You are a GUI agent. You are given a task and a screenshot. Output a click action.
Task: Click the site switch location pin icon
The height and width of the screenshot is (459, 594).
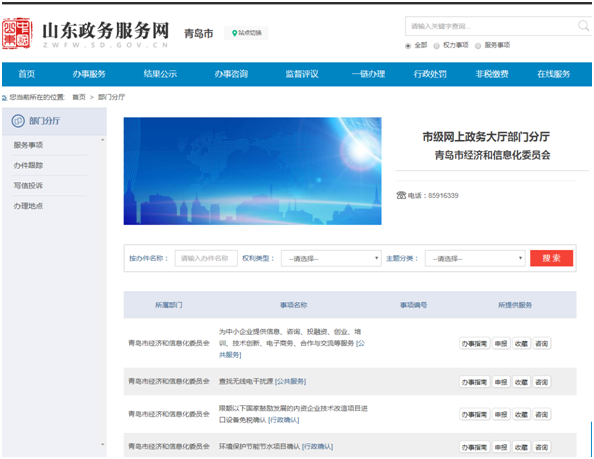pos(234,33)
